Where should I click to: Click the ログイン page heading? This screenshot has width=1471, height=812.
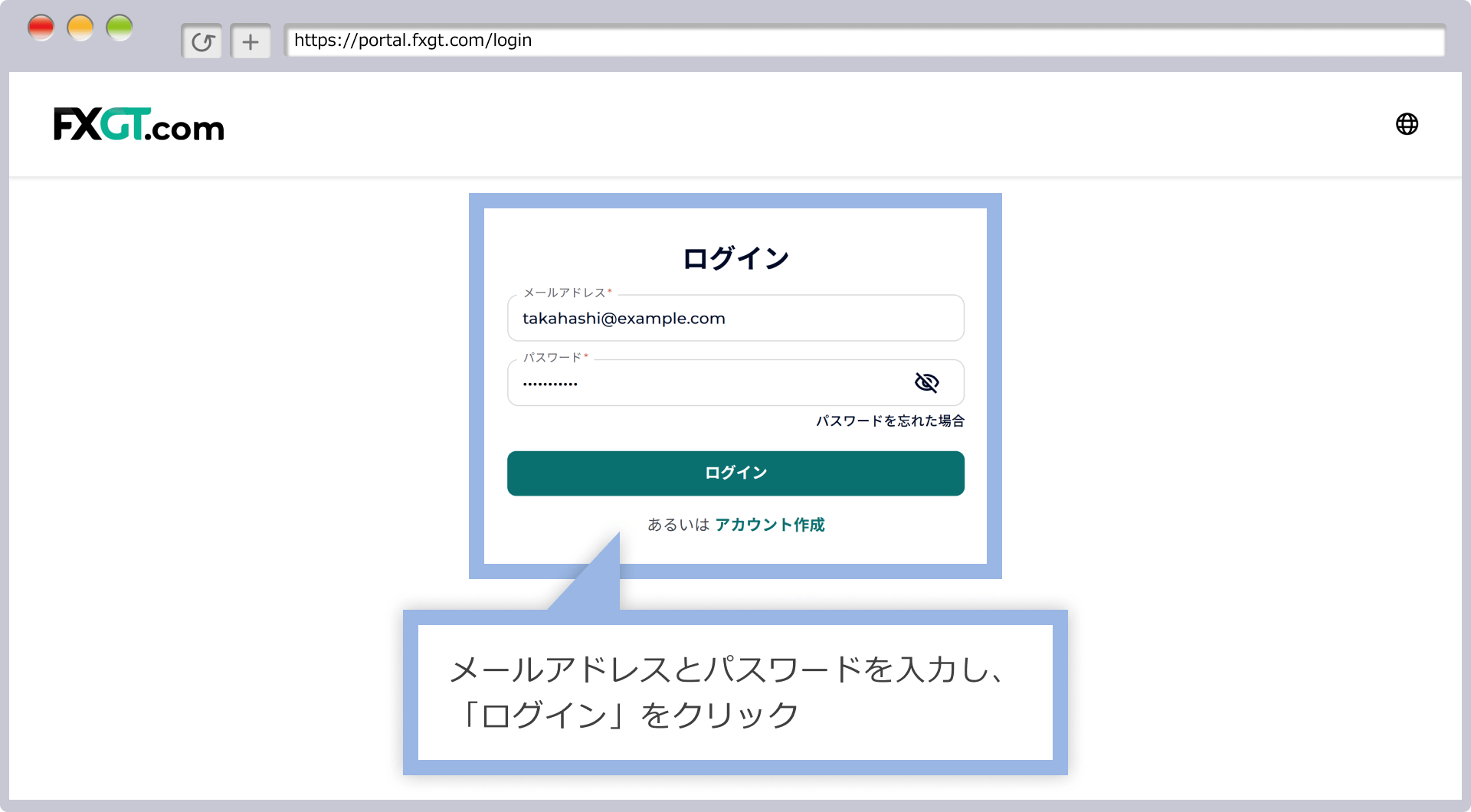[x=735, y=257]
